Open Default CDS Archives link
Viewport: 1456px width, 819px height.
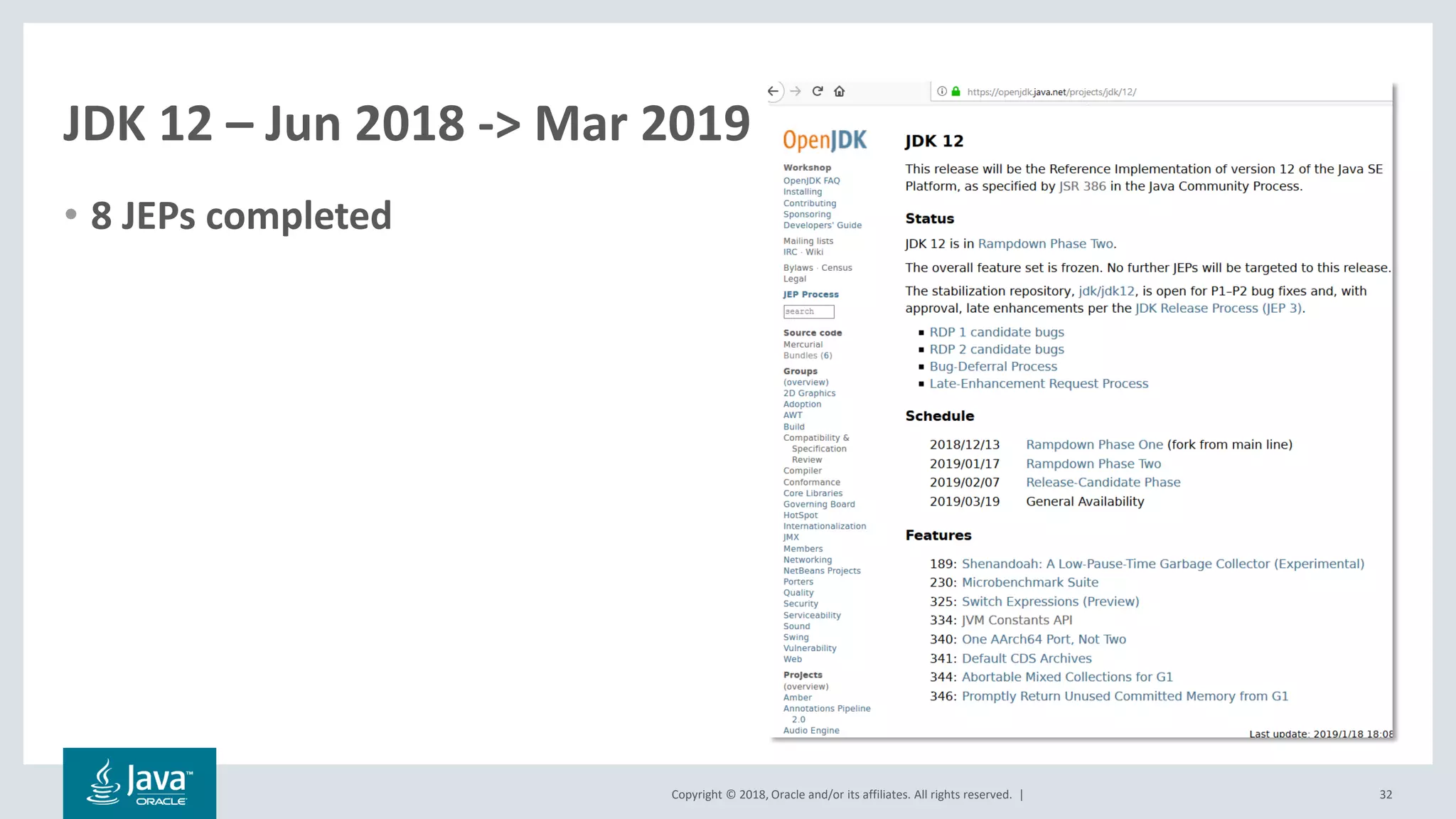1027,658
